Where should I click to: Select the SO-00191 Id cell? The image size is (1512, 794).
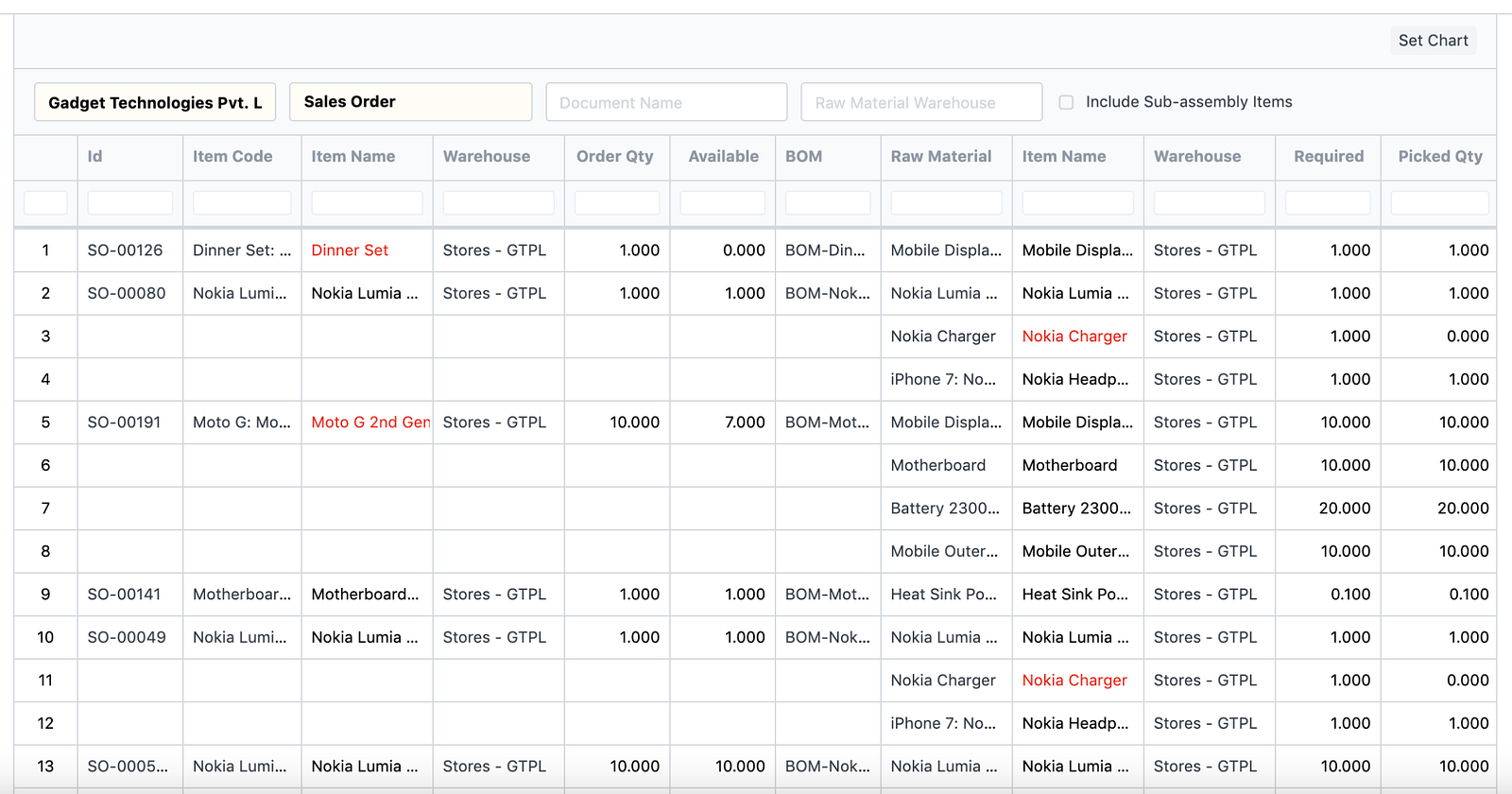[125, 423]
